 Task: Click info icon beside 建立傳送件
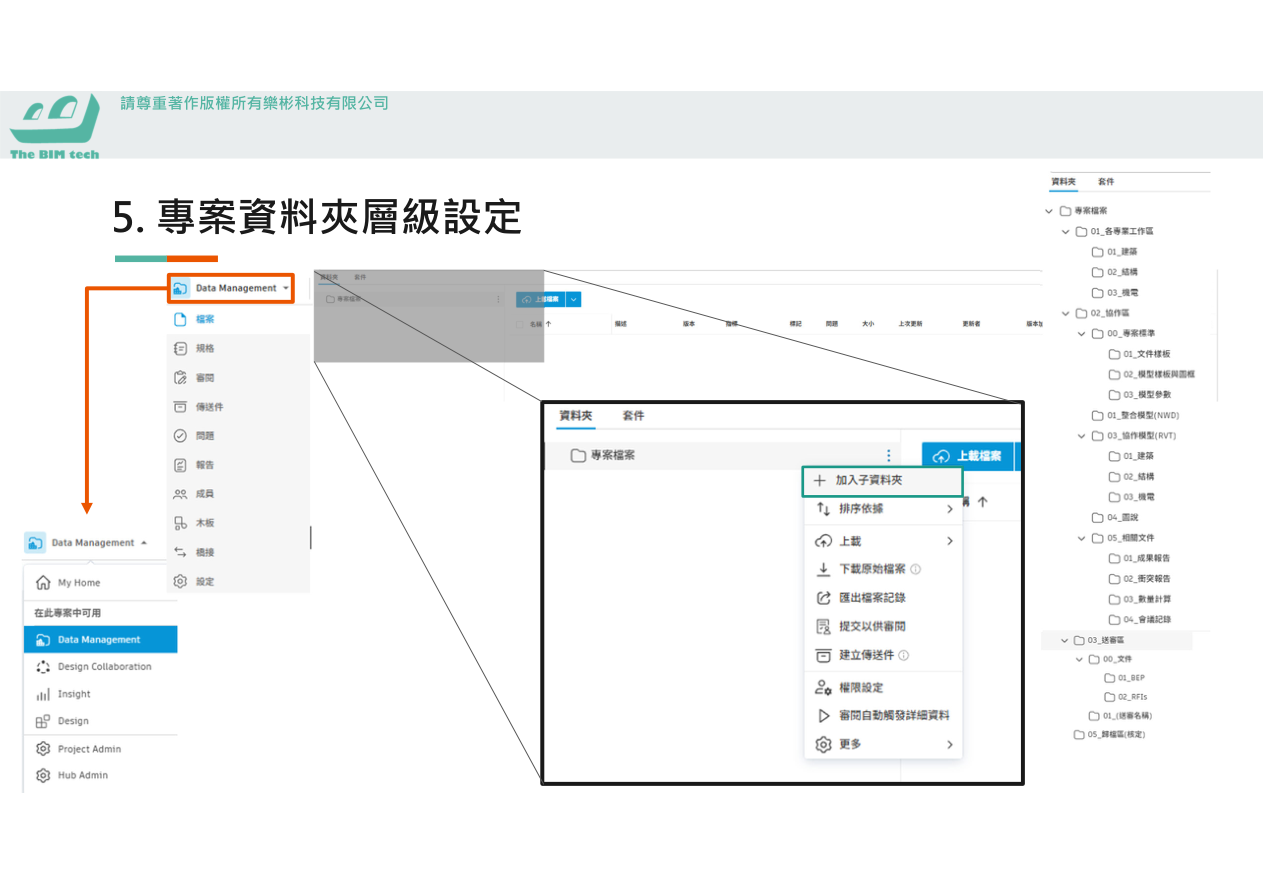(904, 656)
